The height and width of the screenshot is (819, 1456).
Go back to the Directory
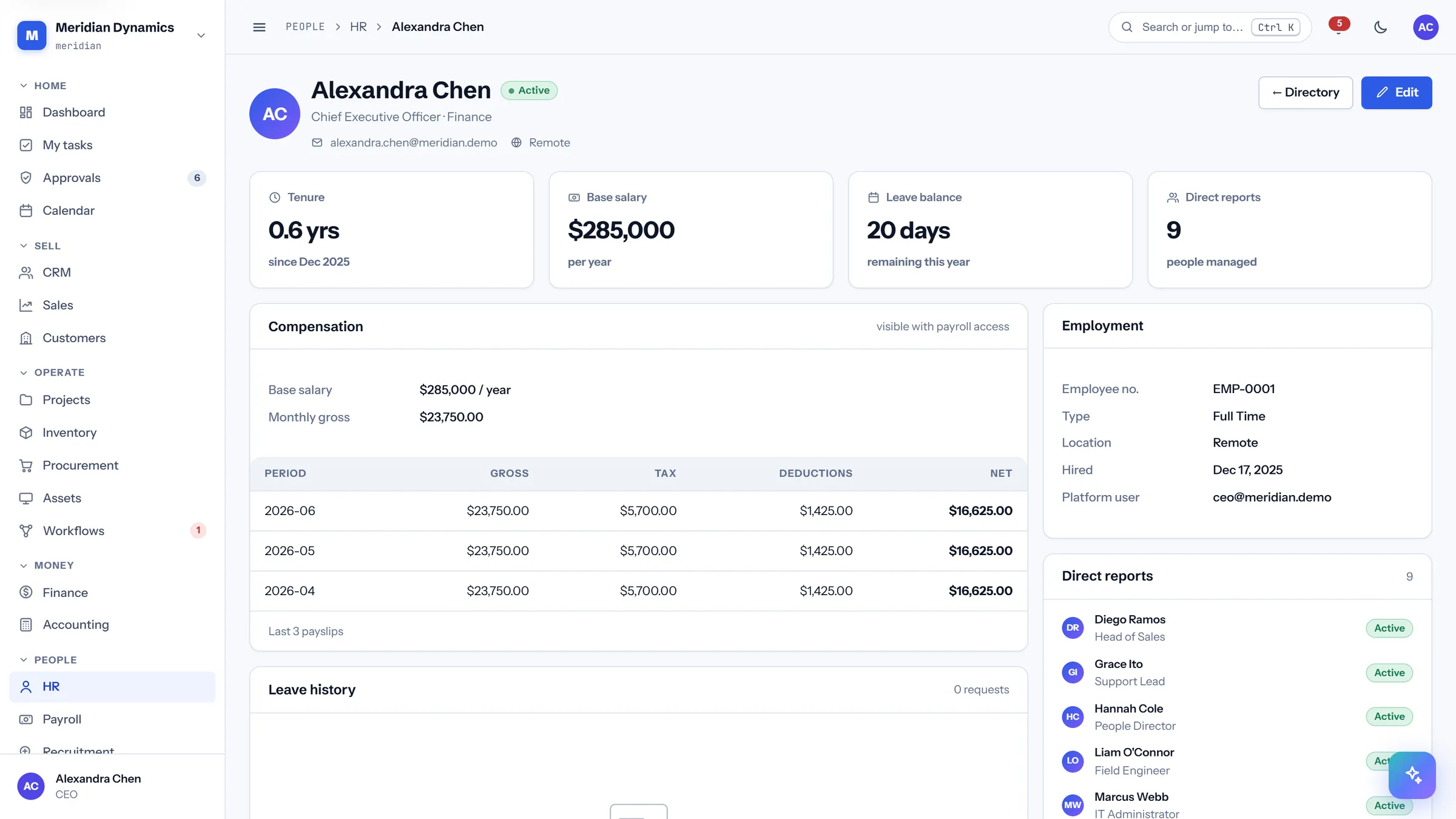pyautogui.click(x=1306, y=93)
